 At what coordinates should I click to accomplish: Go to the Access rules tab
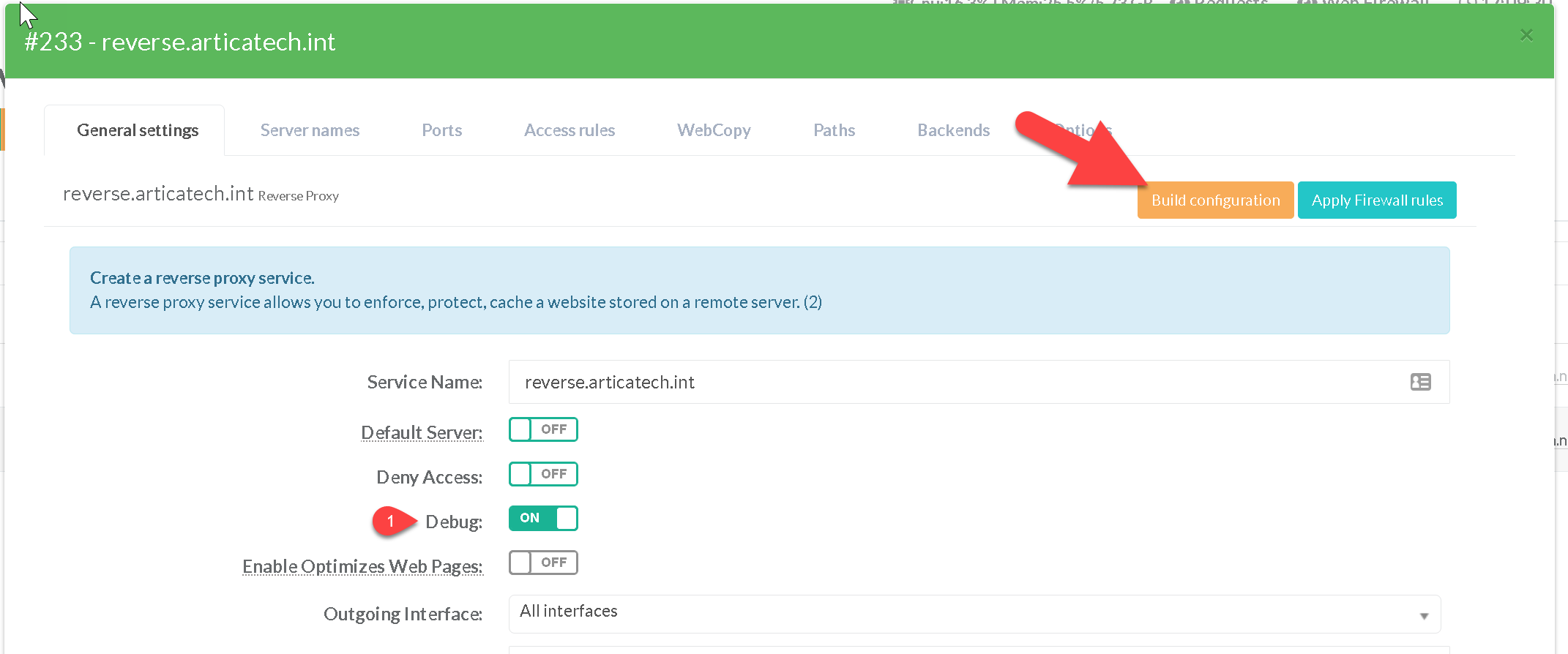tap(569, 130)
